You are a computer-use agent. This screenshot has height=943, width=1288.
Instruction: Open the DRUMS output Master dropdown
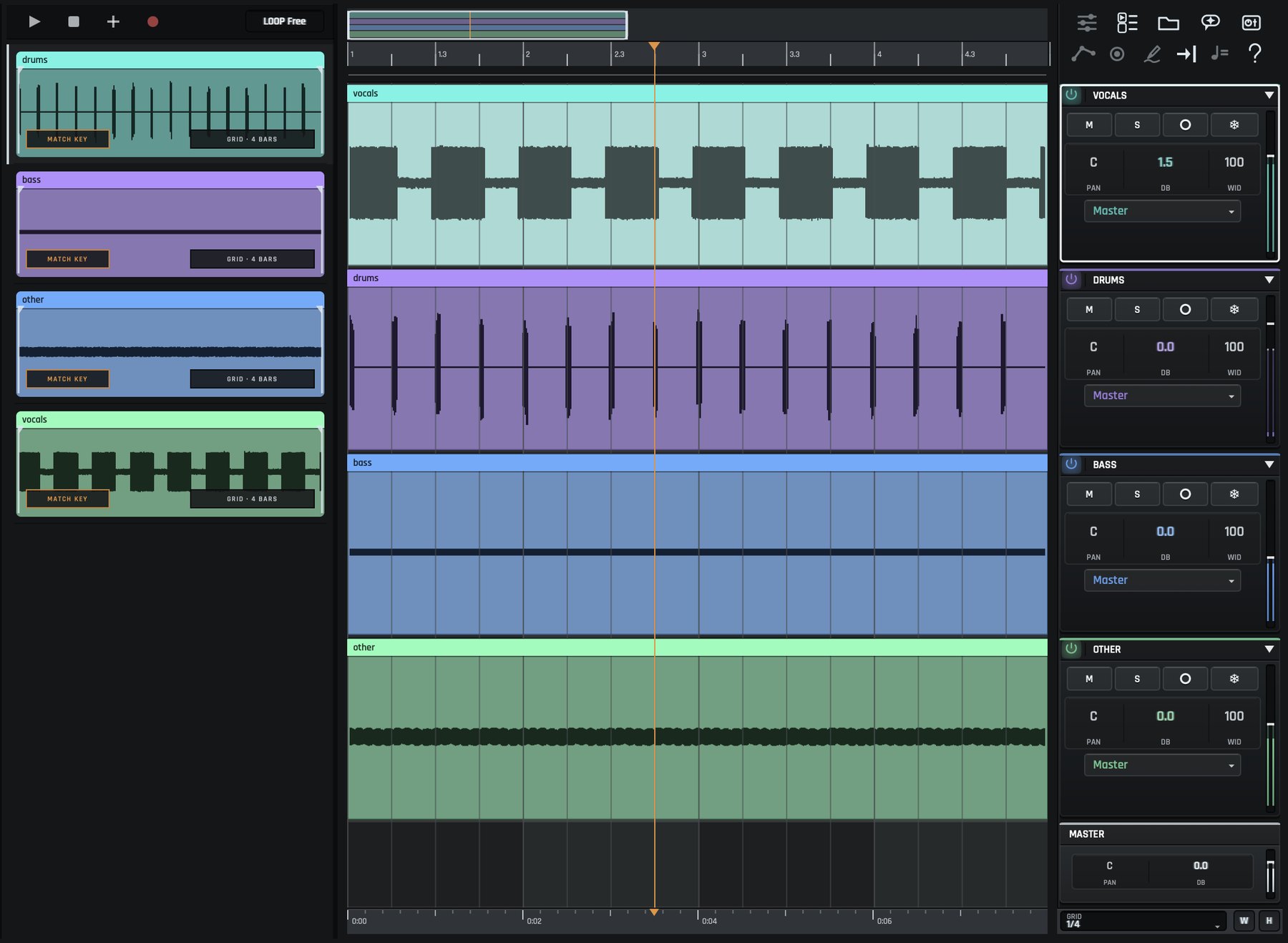(x=1162, y=396)
